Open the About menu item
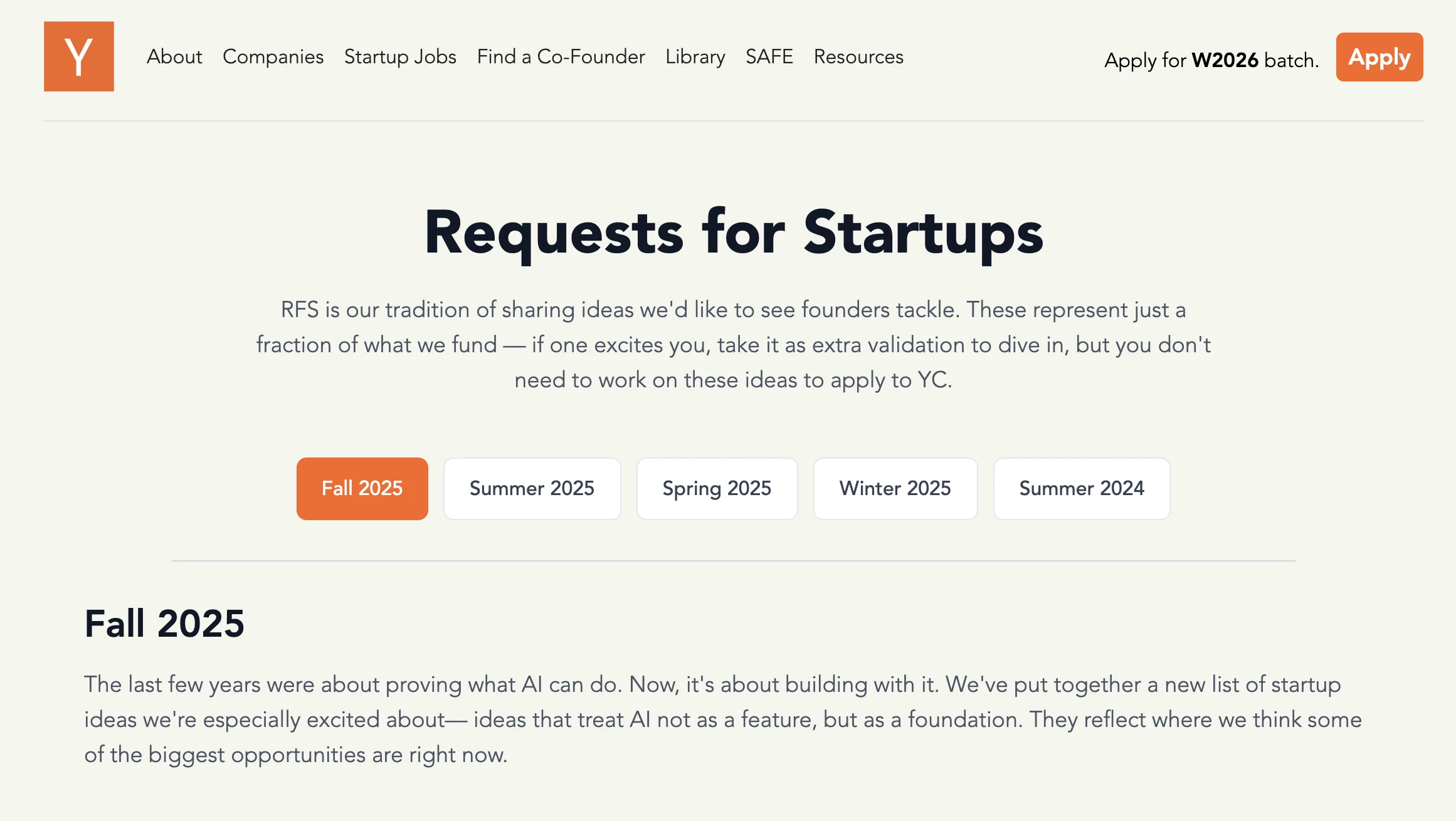Viewport: 1456px width, 821px height. (x=174, y=57)
